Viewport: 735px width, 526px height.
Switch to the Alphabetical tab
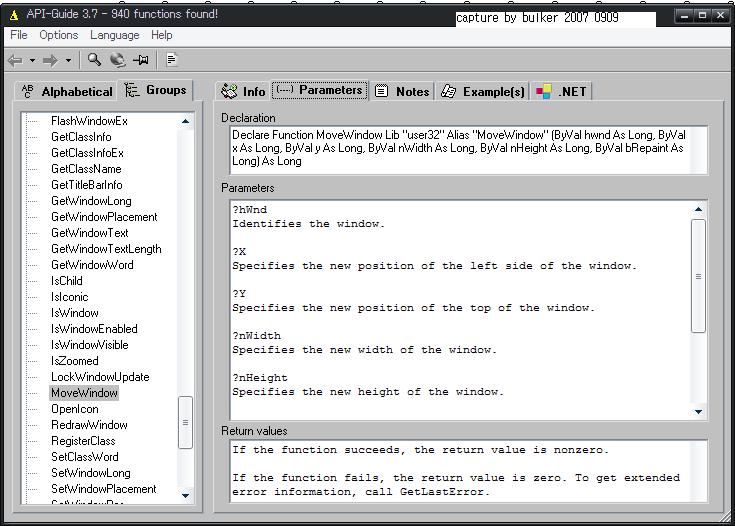point(66,91)
